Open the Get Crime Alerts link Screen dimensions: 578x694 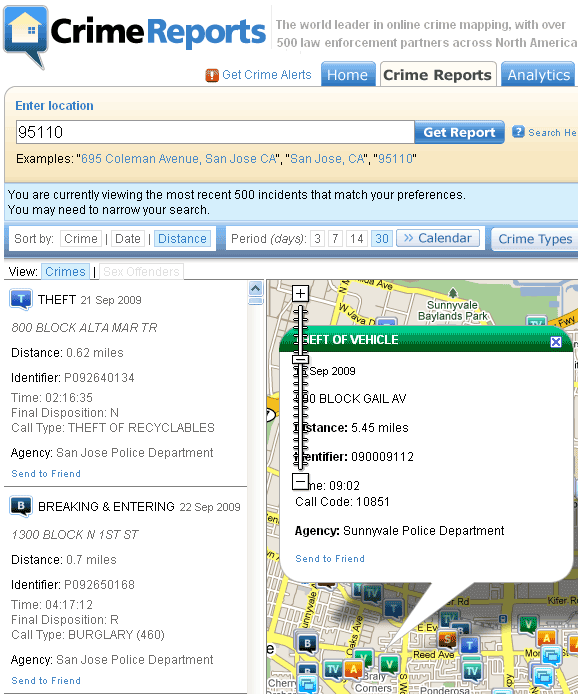point(266,75)
